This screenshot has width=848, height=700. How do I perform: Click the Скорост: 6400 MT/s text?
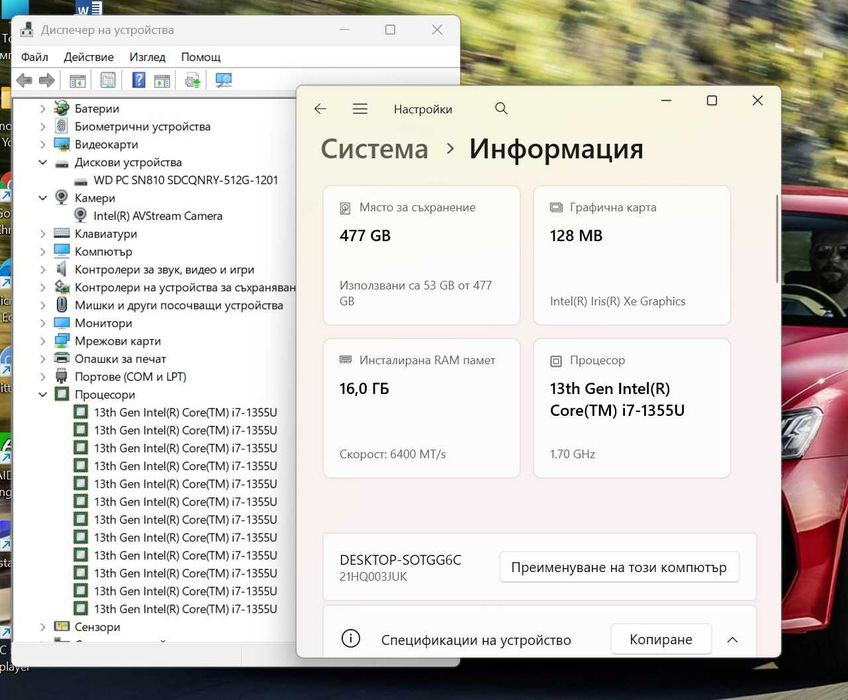[x=393, y=454]
